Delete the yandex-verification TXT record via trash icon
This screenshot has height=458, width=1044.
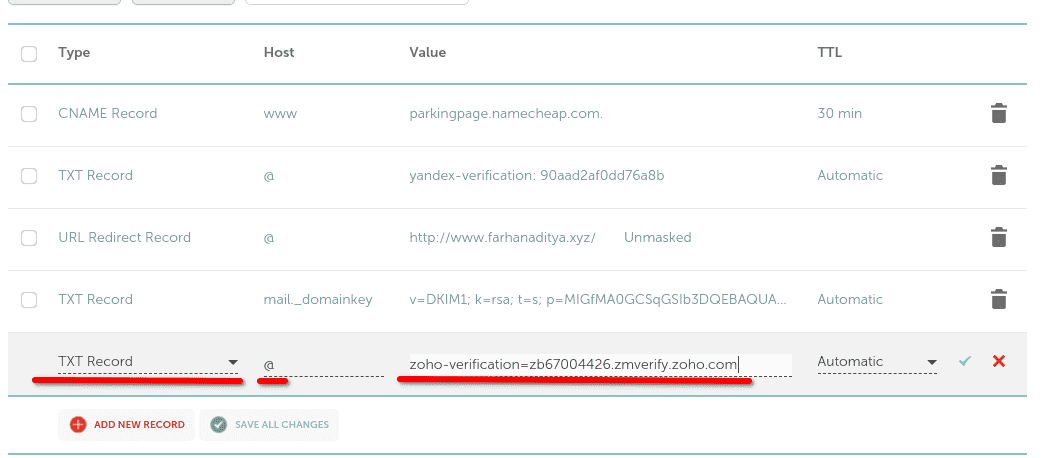(x=998, y=176)
